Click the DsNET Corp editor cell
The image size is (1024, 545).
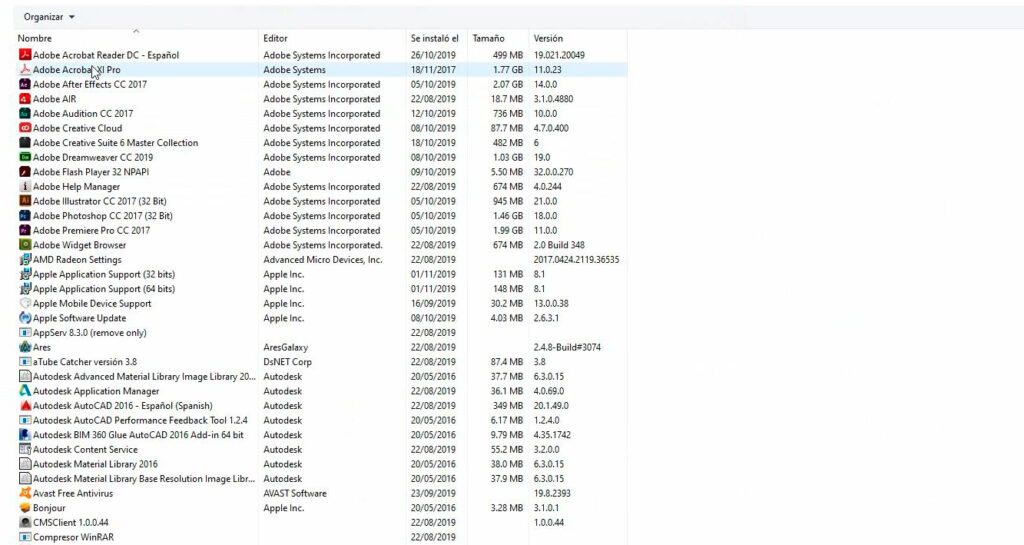click(287, 362)
